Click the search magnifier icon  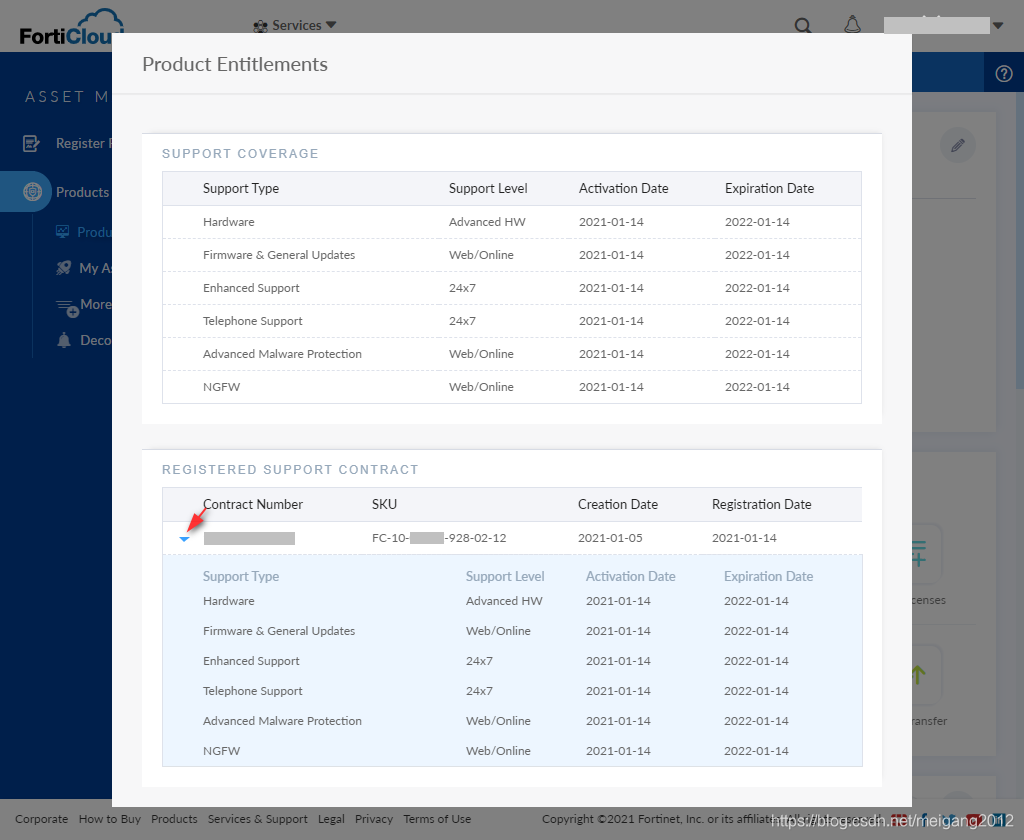pyautogui.click(x=803, y=25)
